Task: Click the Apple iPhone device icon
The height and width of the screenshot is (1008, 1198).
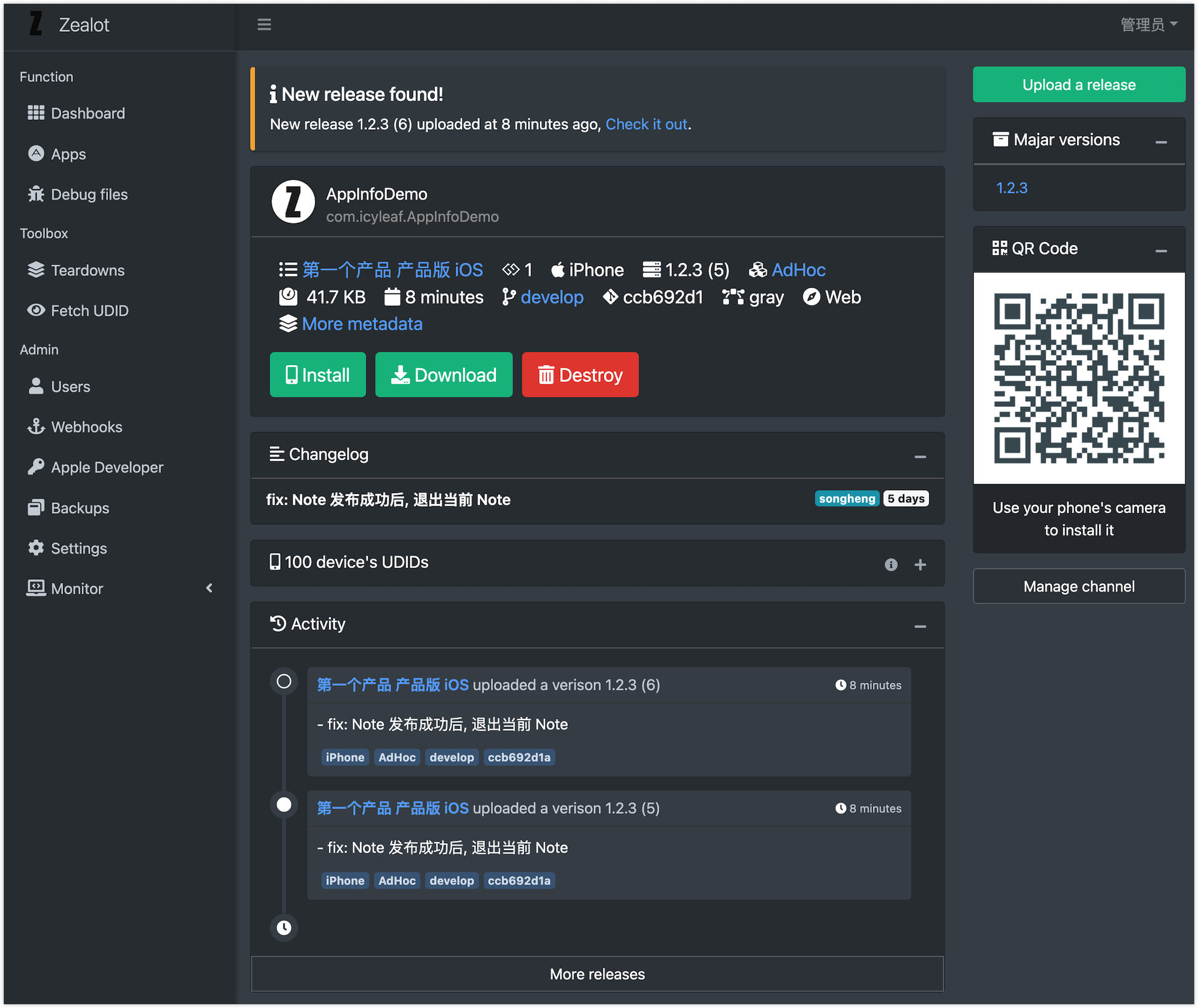Action: pyautogui.click(x=558, y=270)
